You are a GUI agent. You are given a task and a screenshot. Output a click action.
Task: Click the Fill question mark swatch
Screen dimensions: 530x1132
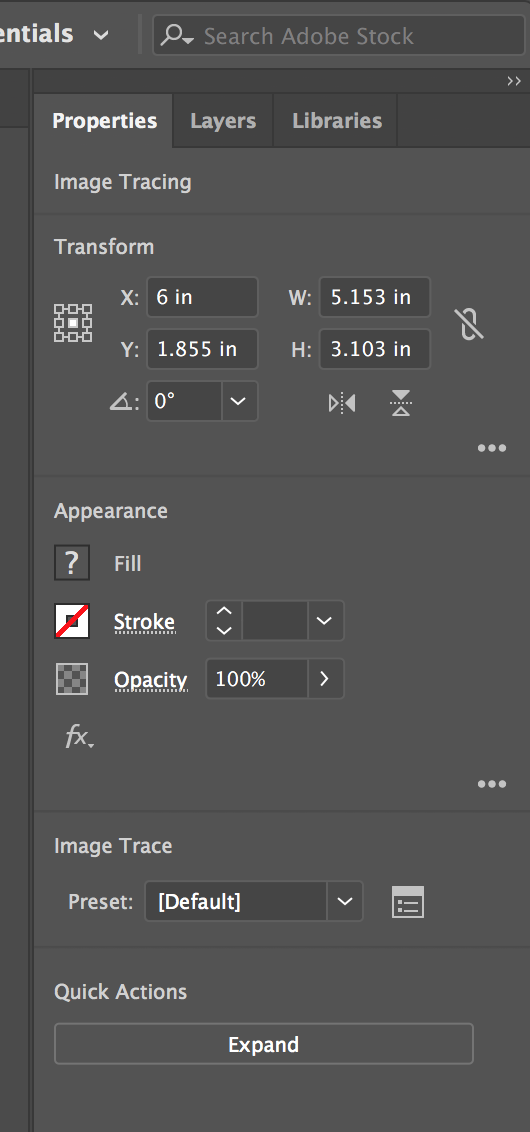(72, 563)
